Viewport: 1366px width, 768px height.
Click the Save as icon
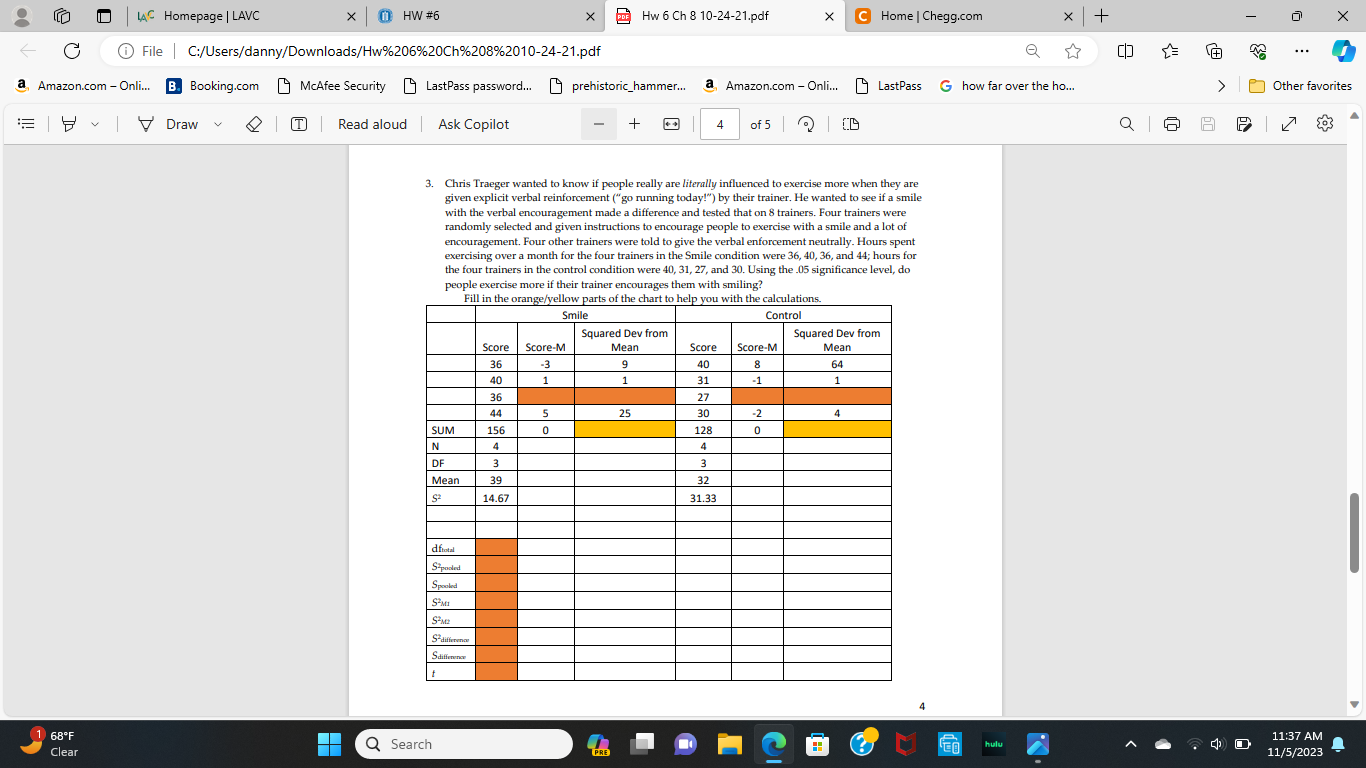pos(1244,124)
